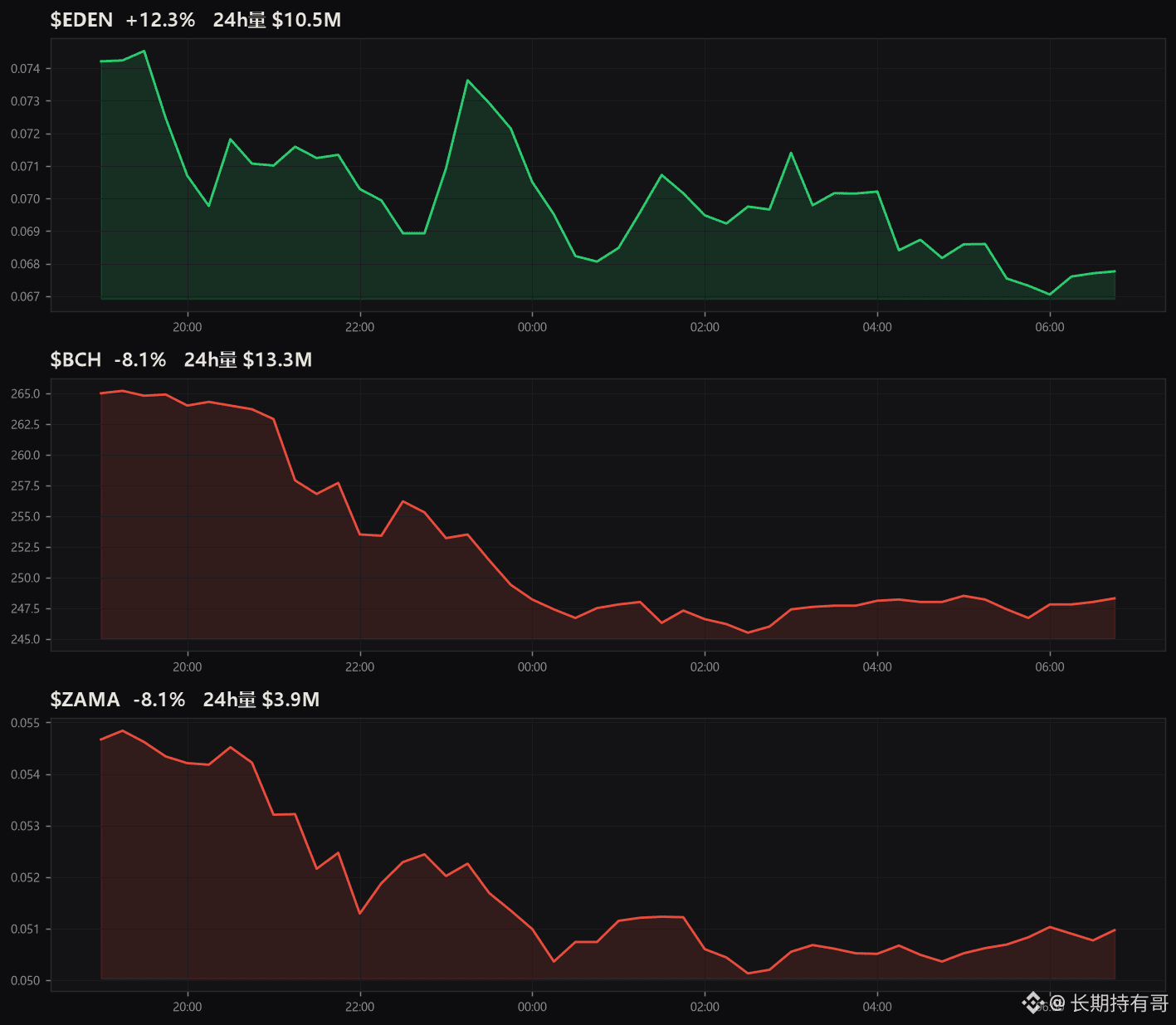
Task: Click the 04:00 time label under BCH chart
Action: coord(877,667)
